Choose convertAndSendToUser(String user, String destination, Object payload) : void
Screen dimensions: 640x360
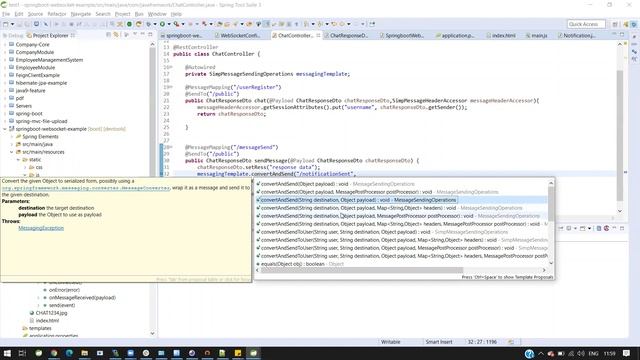pos(402,232)
